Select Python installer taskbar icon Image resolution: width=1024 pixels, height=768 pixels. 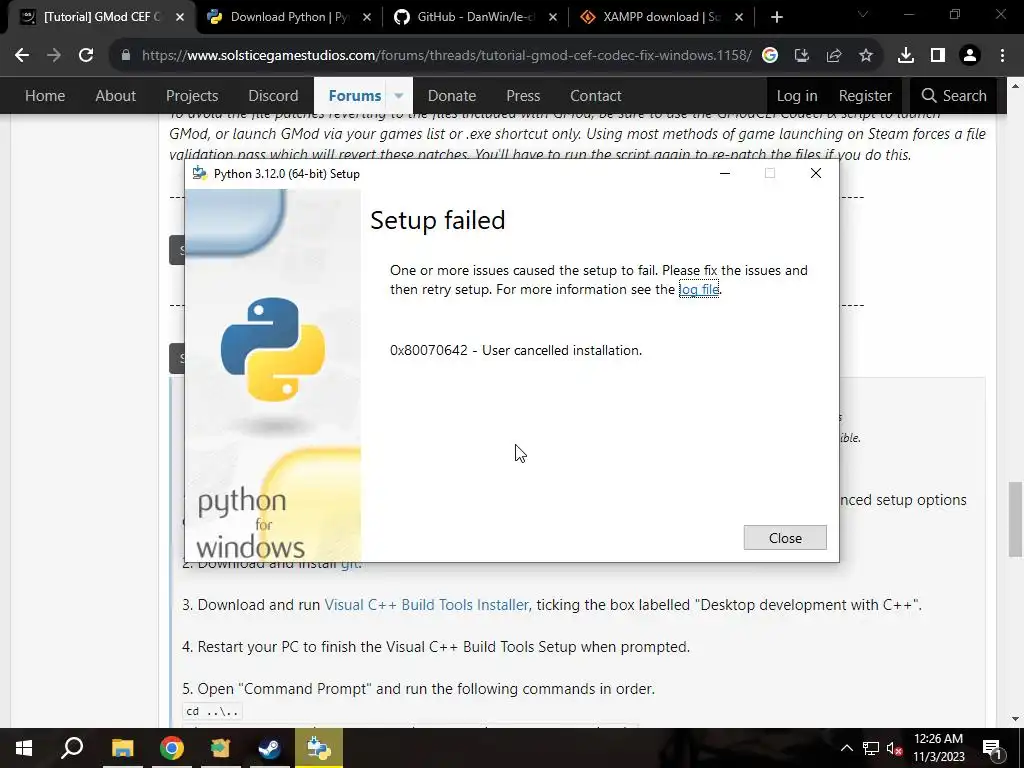(x=319, y=748)
